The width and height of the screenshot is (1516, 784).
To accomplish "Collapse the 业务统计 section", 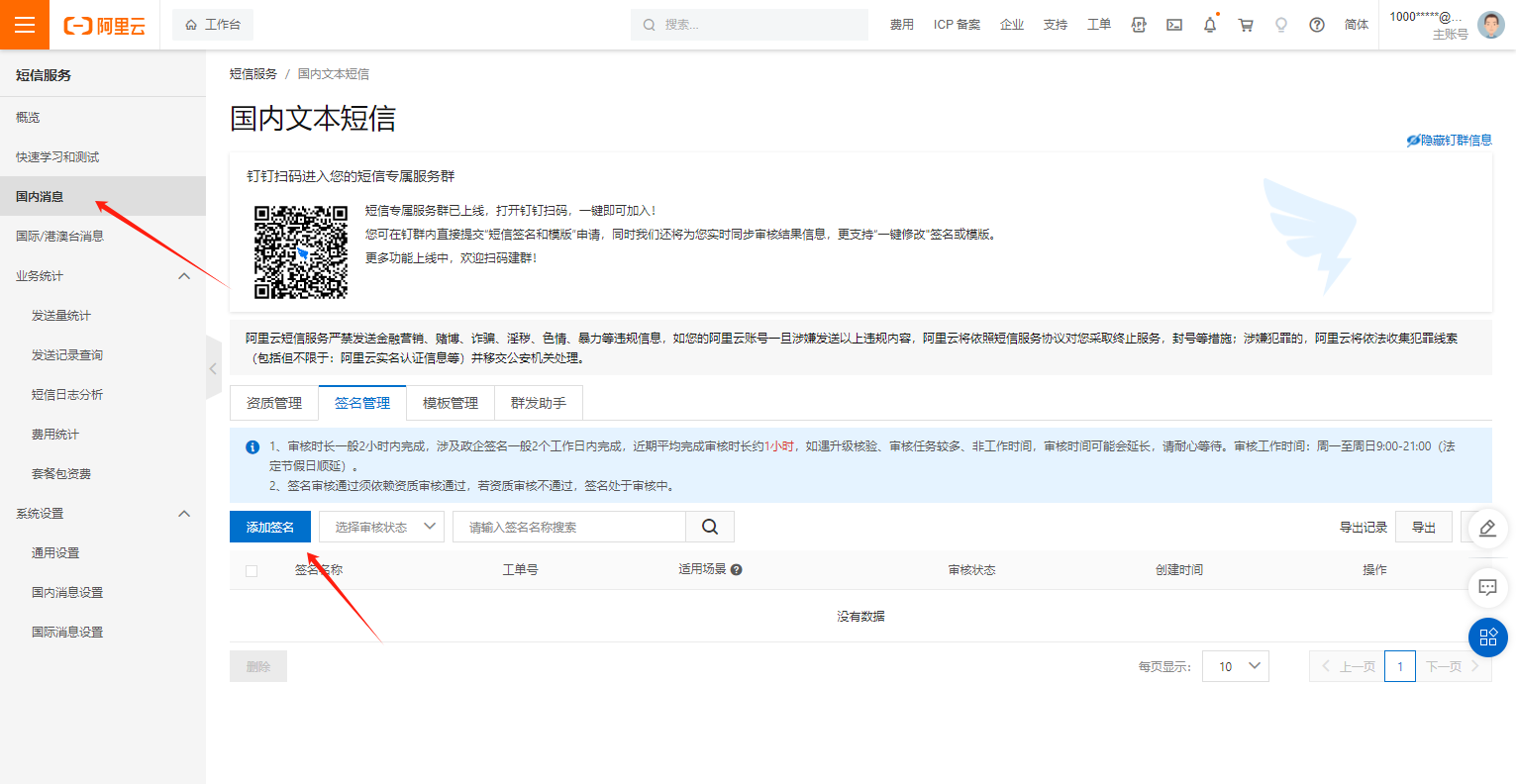I will pos(184,276).
